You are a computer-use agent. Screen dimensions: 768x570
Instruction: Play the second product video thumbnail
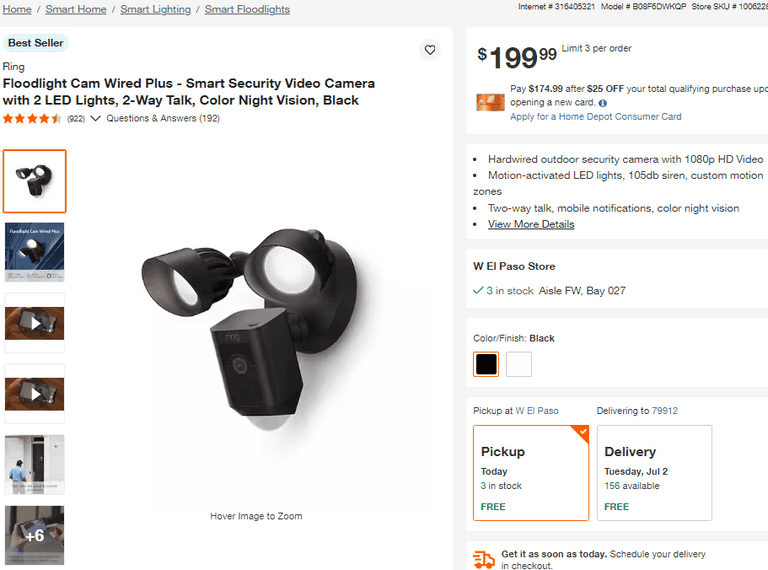[x=35, y=394]
